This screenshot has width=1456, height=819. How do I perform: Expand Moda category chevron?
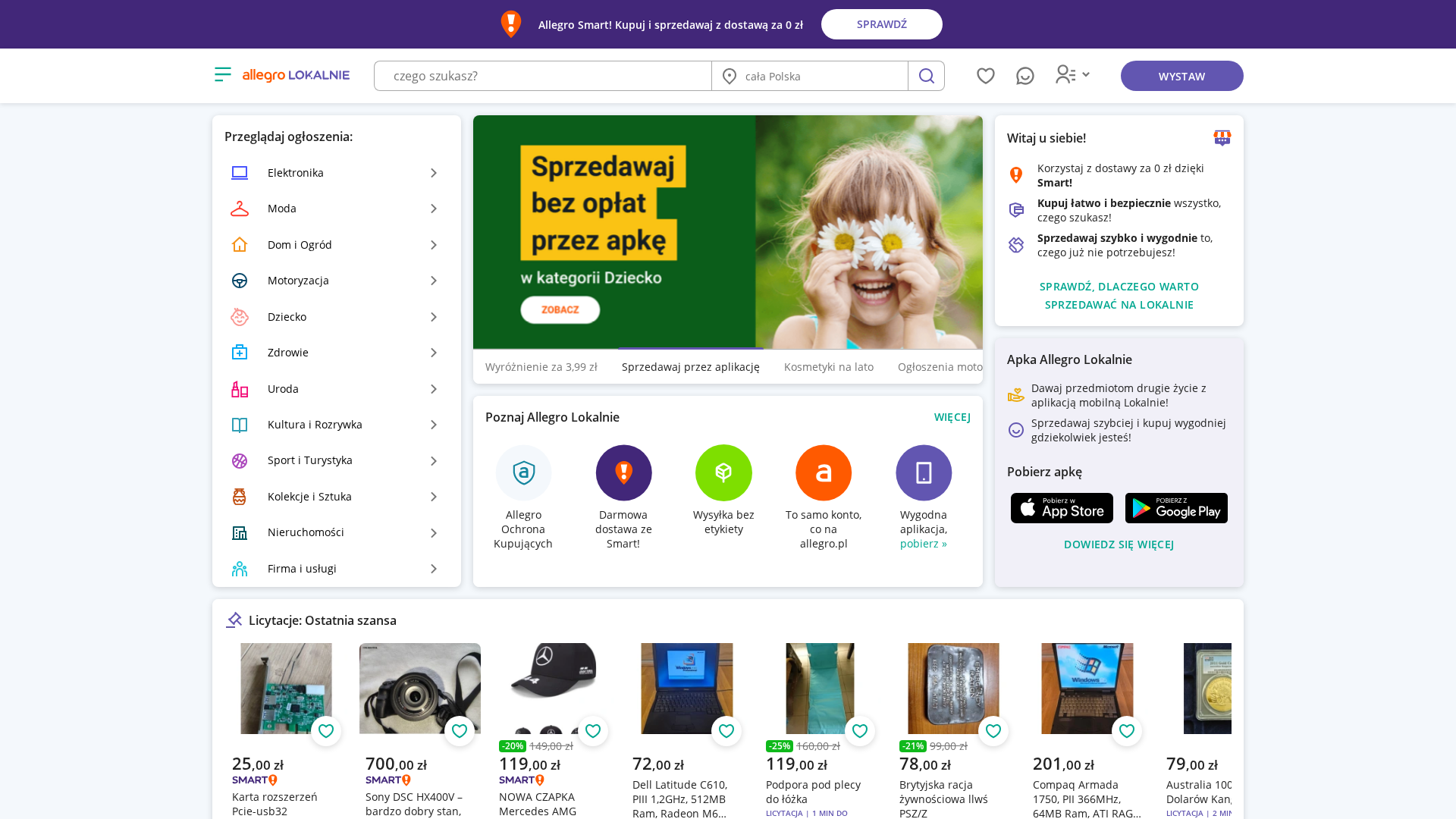(x=434, y=209)
